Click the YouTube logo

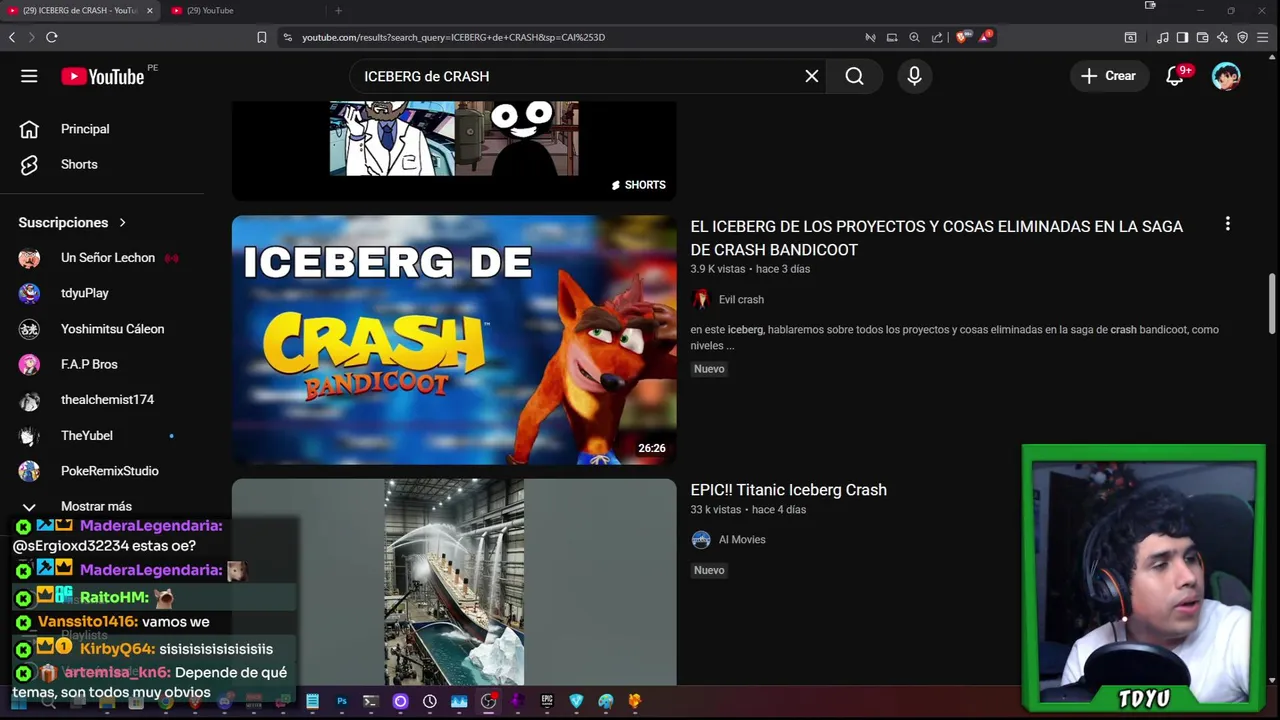point(103,76)
